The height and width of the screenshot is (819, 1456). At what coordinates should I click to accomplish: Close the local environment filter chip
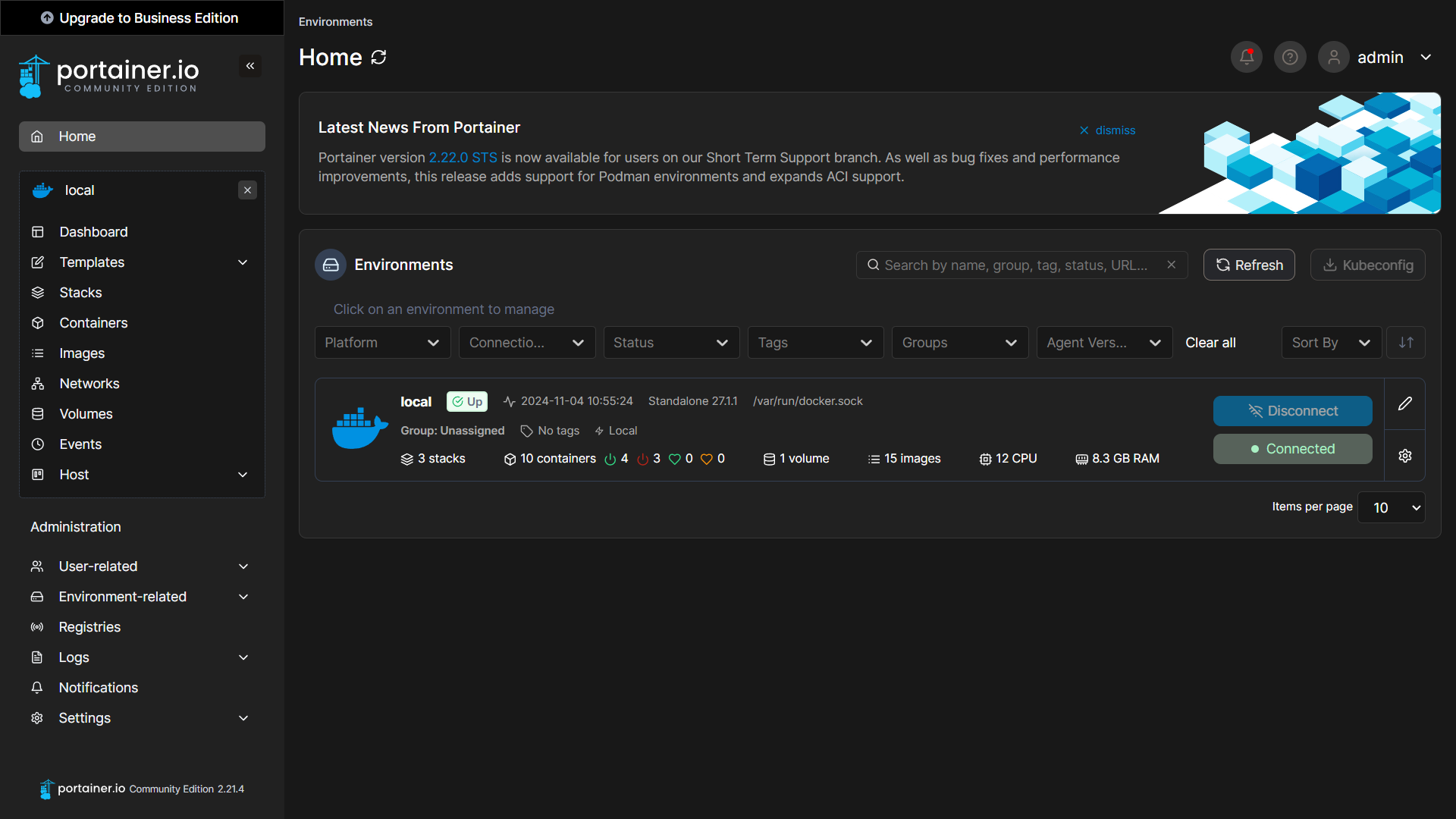pos(247,190)
